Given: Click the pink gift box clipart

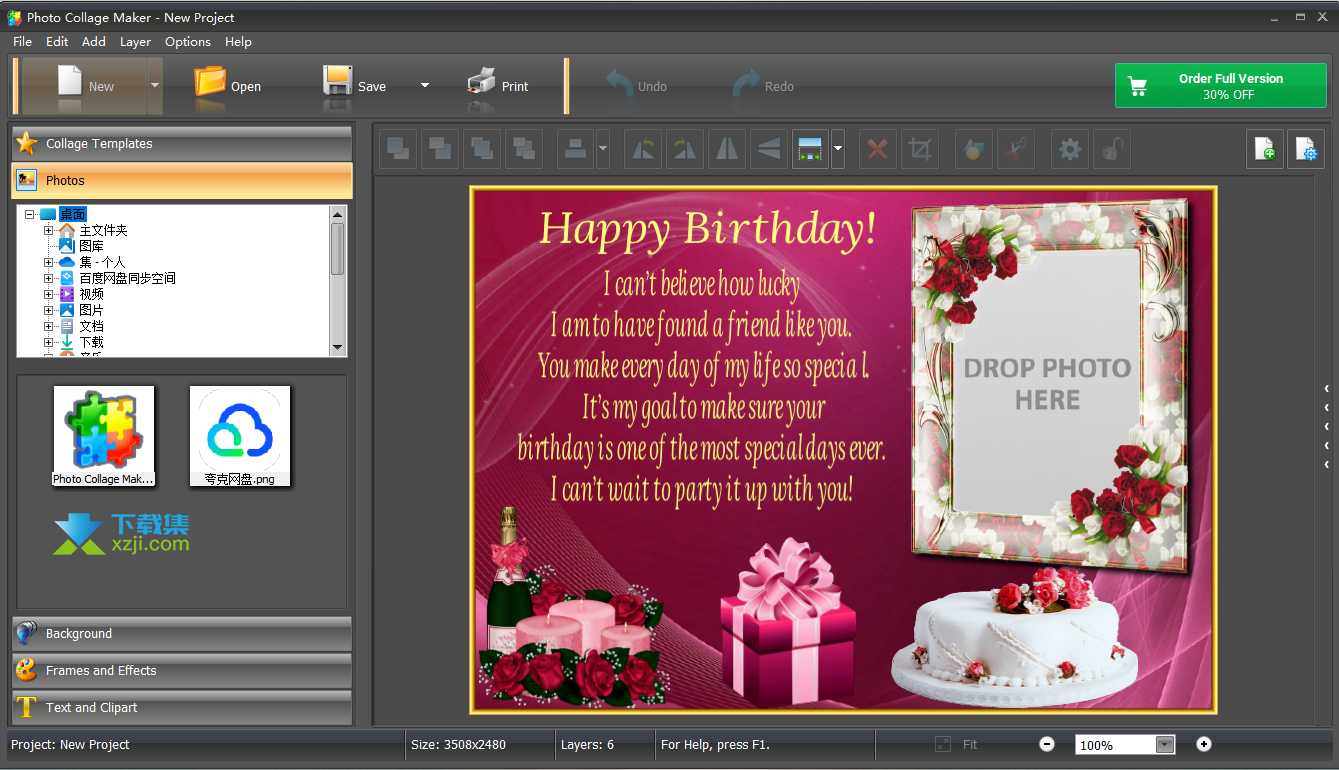Looking at the screenshot, I should pyautogui.click(x=788, y=620).
